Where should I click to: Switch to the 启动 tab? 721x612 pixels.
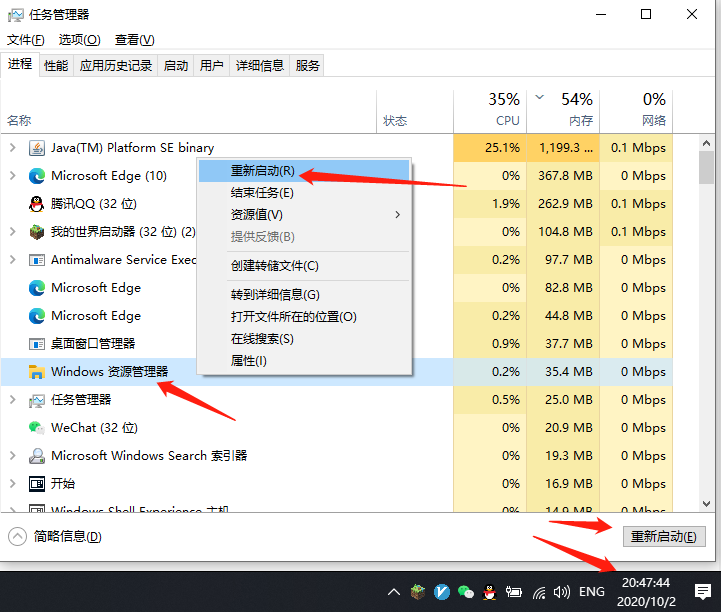tap(176, 66)
